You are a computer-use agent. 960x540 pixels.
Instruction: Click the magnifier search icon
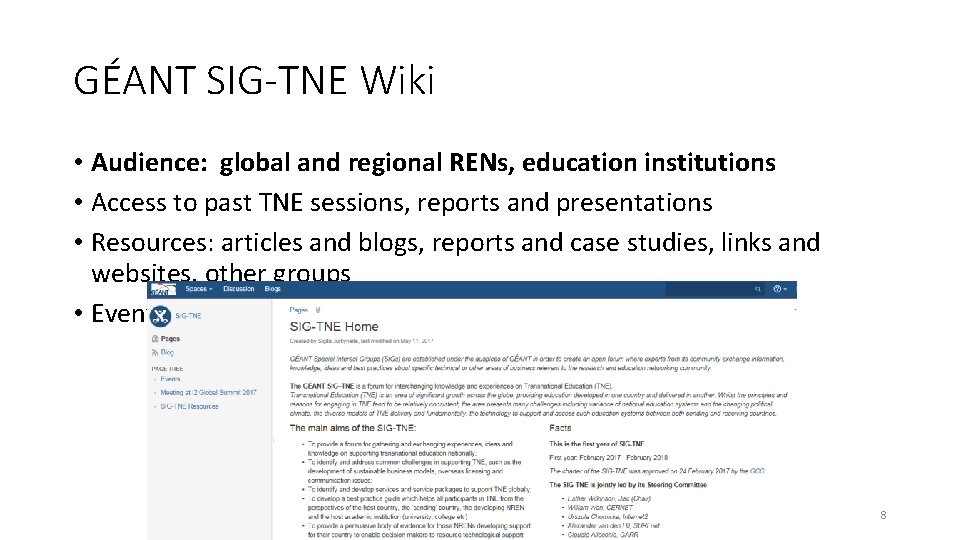tap(757, 289)
